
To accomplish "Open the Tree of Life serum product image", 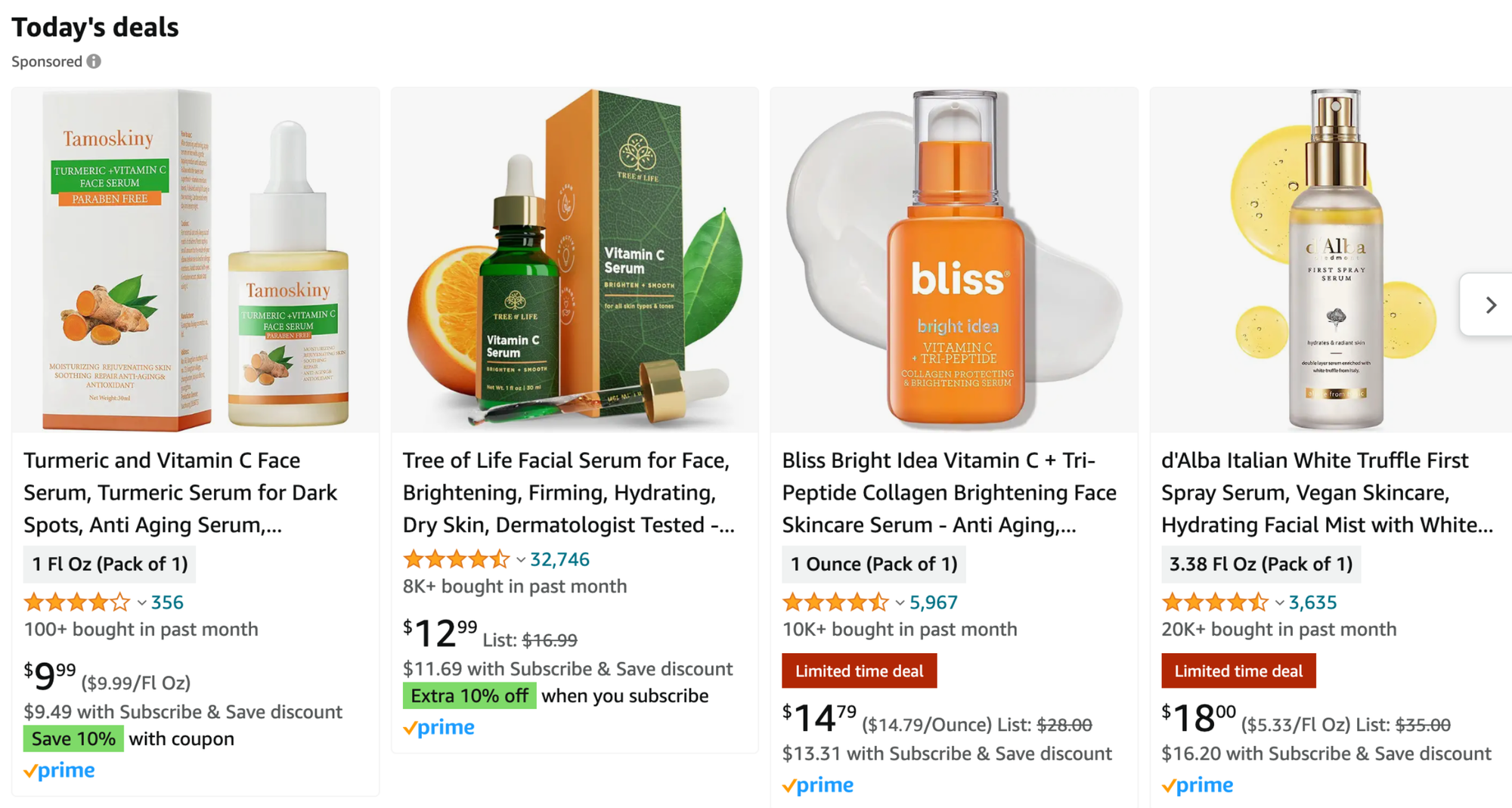I will (575, 260).
